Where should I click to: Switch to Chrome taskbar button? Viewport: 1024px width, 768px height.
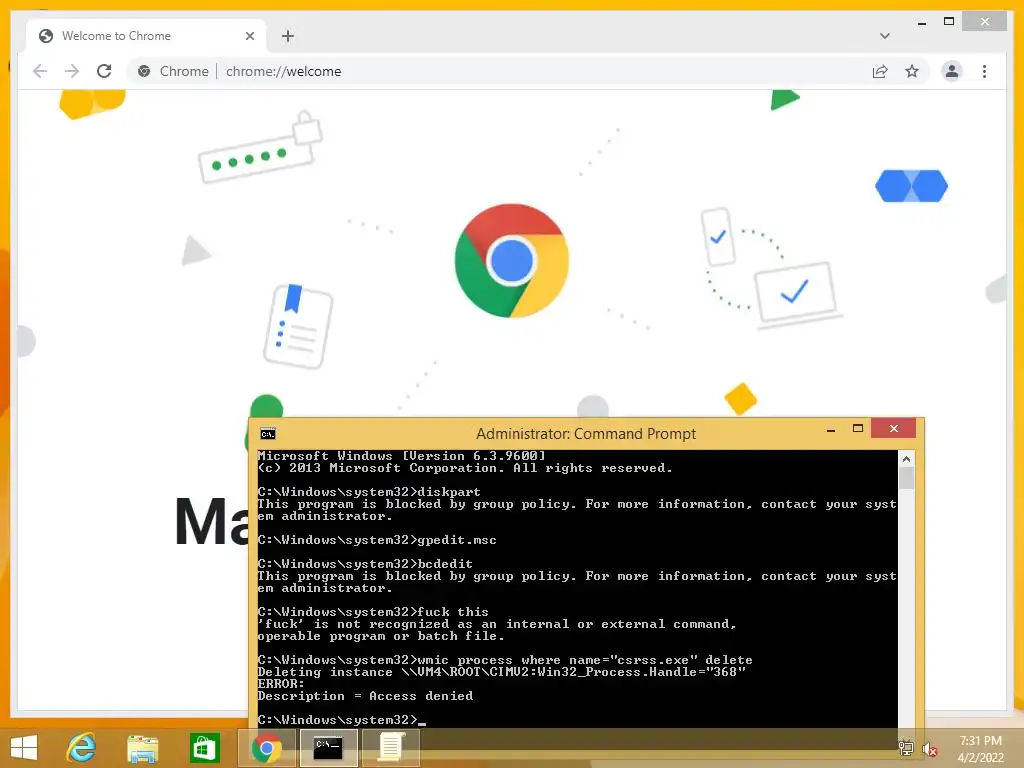pos(266,748)
